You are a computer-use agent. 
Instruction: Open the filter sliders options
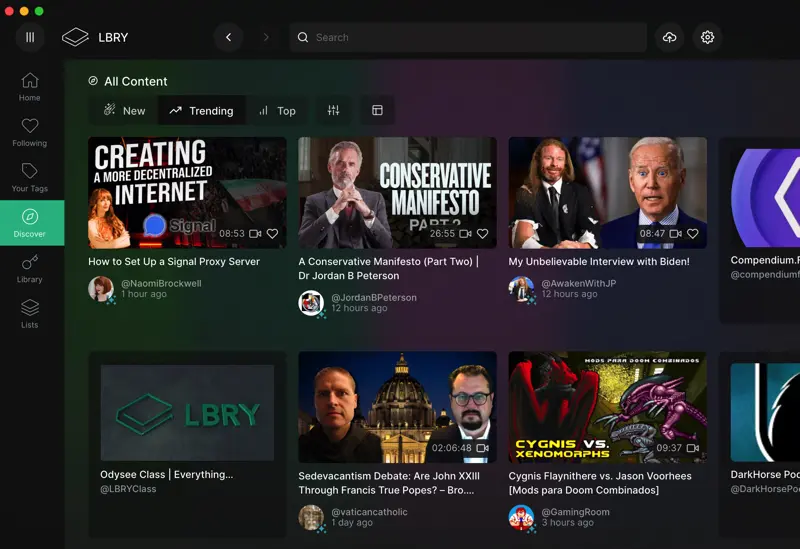coord(333,110)
